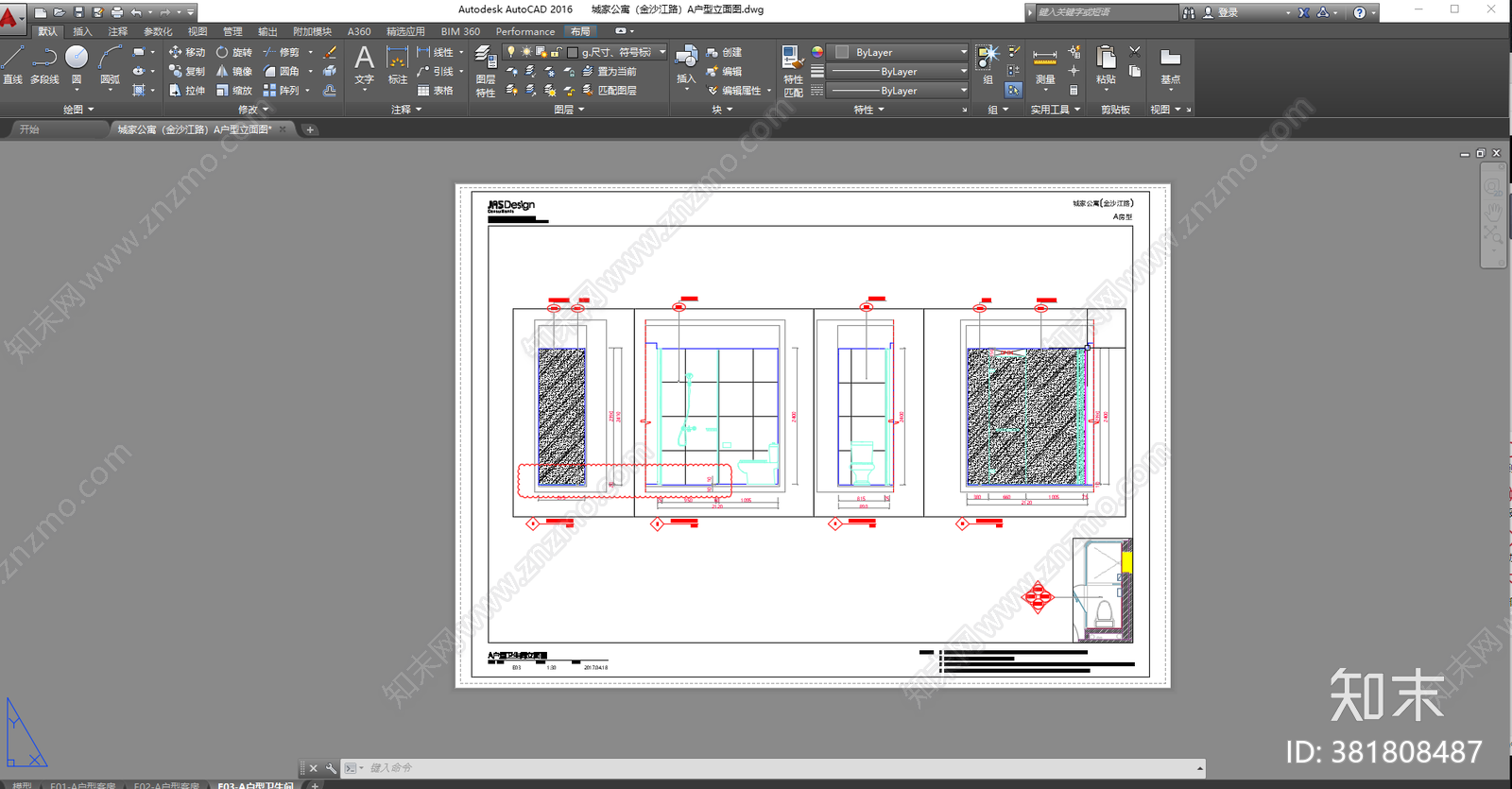Switch to Model (模型) tab
Image resolution: width=1512 pixels, height=789 pixels.
[22, 784]
